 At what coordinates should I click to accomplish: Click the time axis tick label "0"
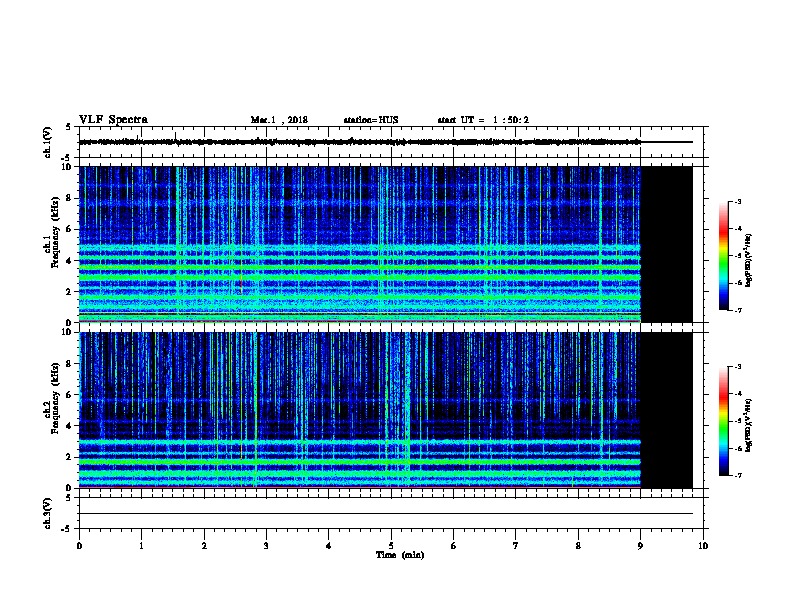(x=79, y=546)
